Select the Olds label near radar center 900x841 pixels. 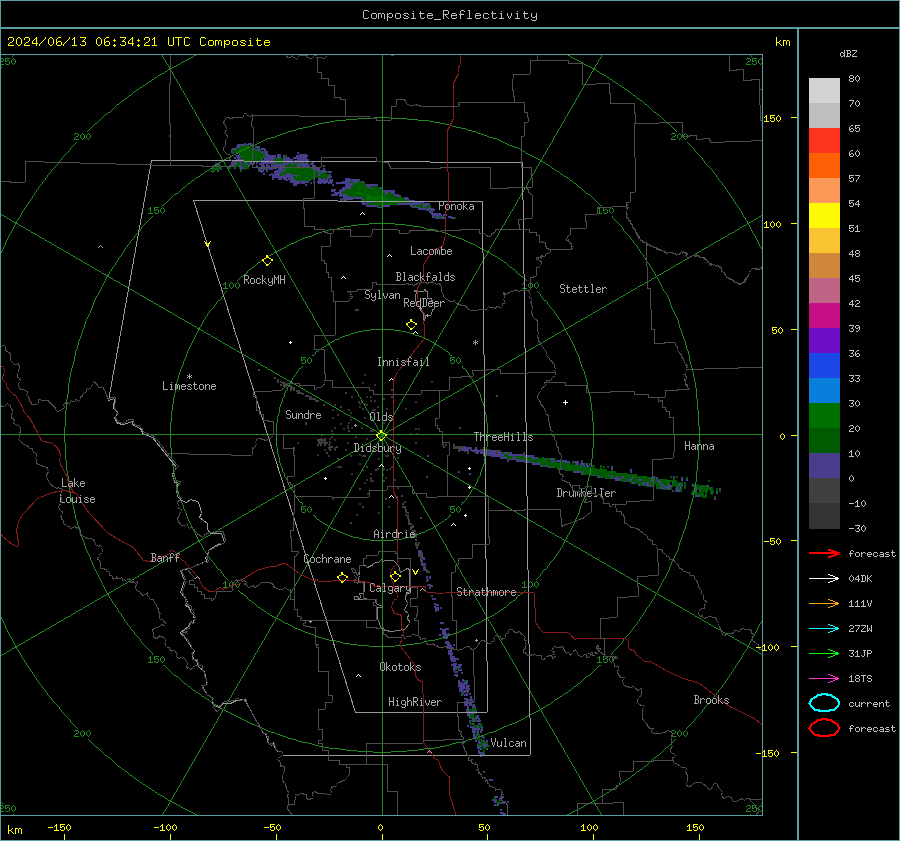coord(381,417)
